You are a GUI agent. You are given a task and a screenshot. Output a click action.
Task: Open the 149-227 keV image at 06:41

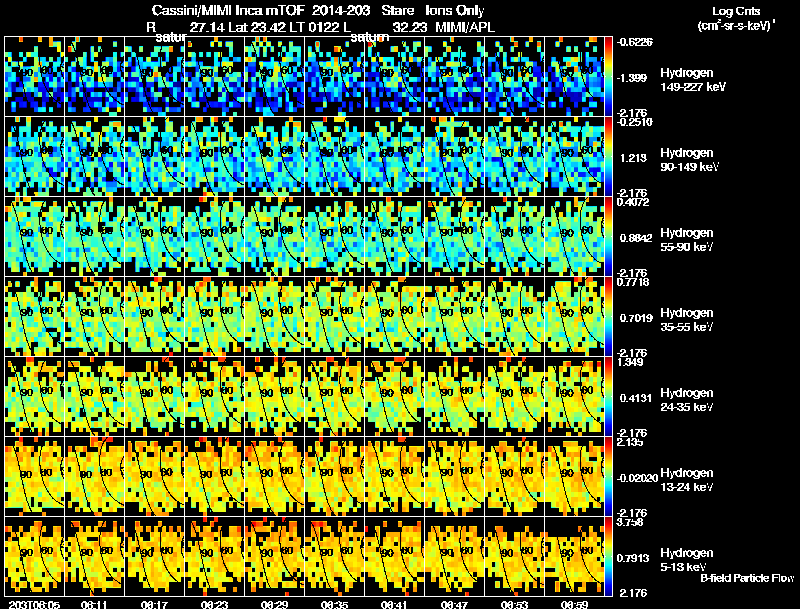(x=394, y=77)
